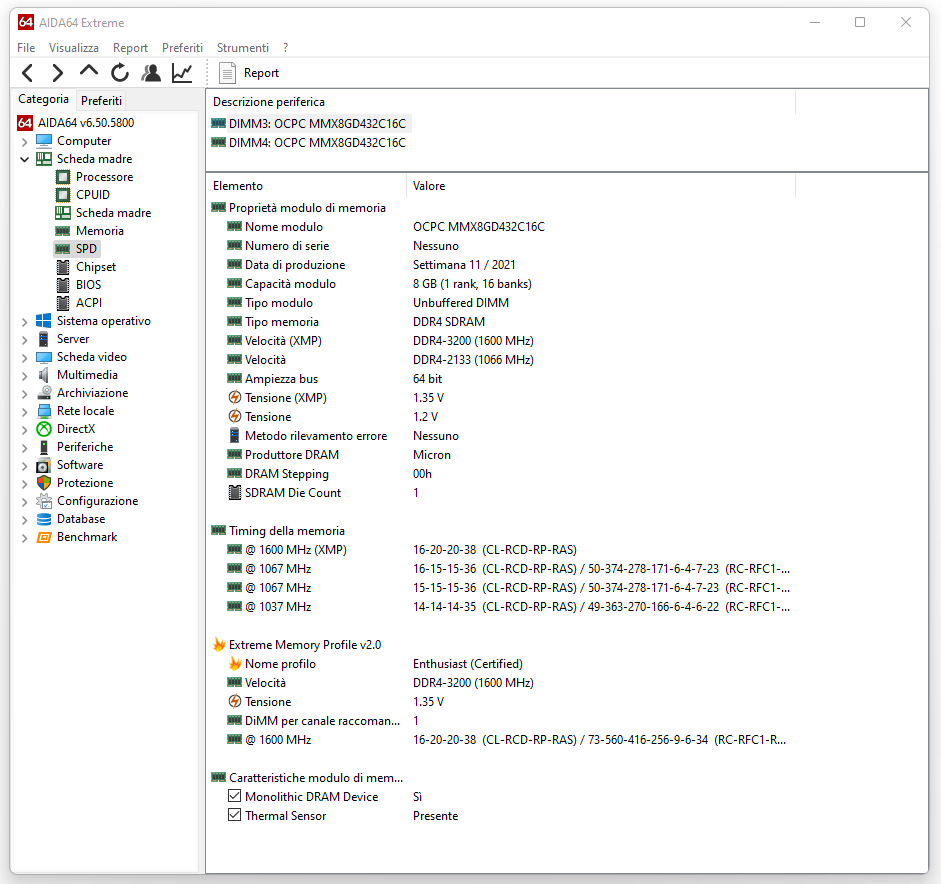This screenshot has width=941, height=884.
Task: Click the Archiviazione disk icon
Action: [44, 393]
